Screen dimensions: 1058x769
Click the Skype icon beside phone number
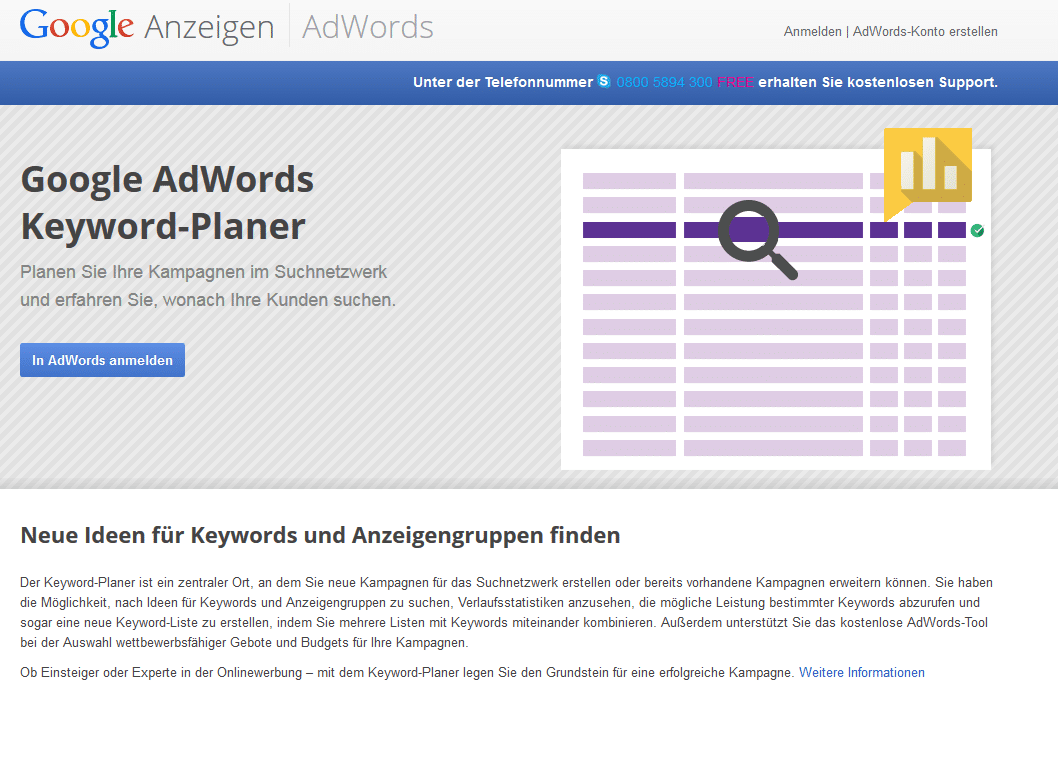[x=604, y=82]
